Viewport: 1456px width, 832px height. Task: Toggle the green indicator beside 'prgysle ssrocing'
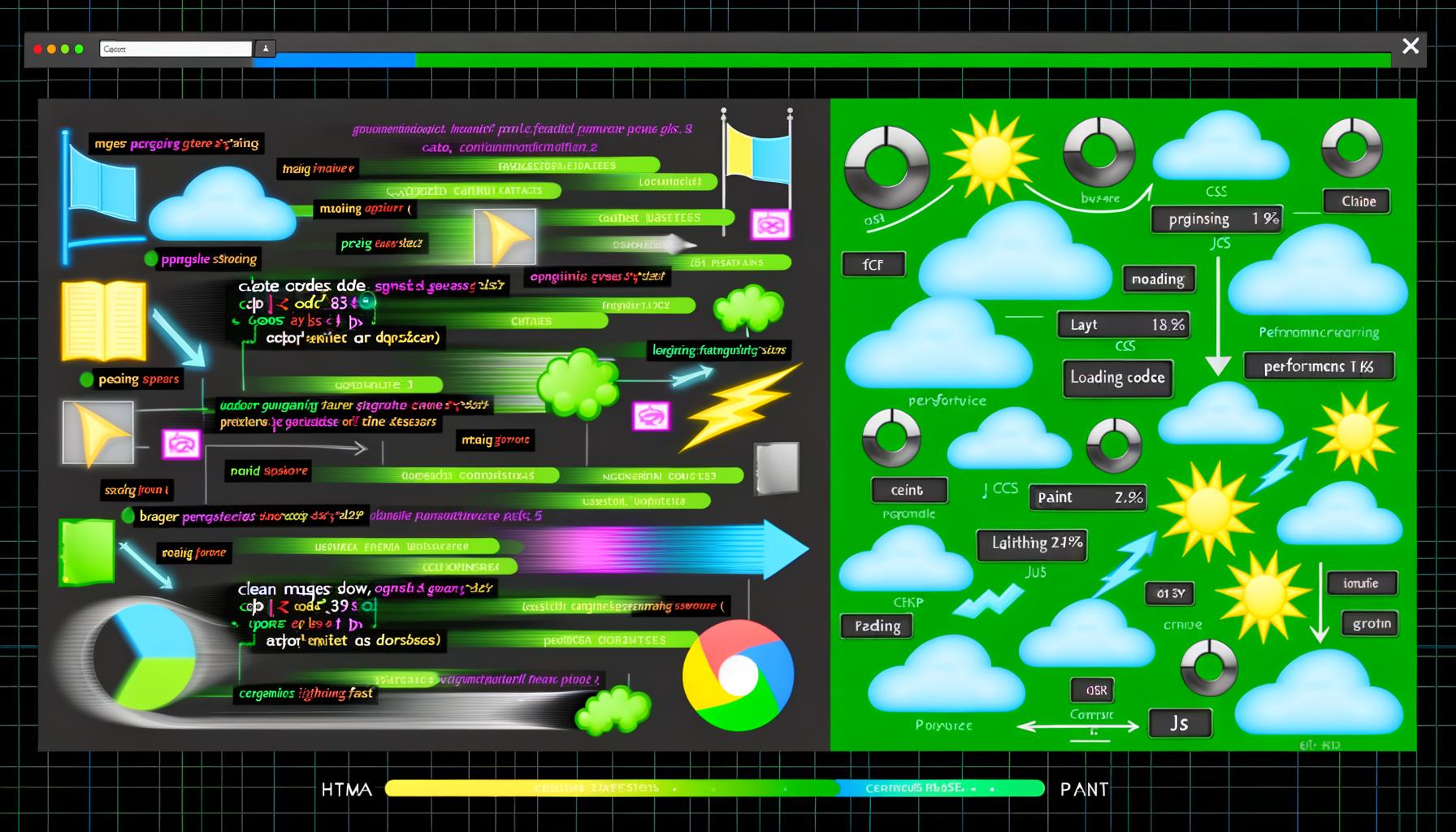point(150,258)
